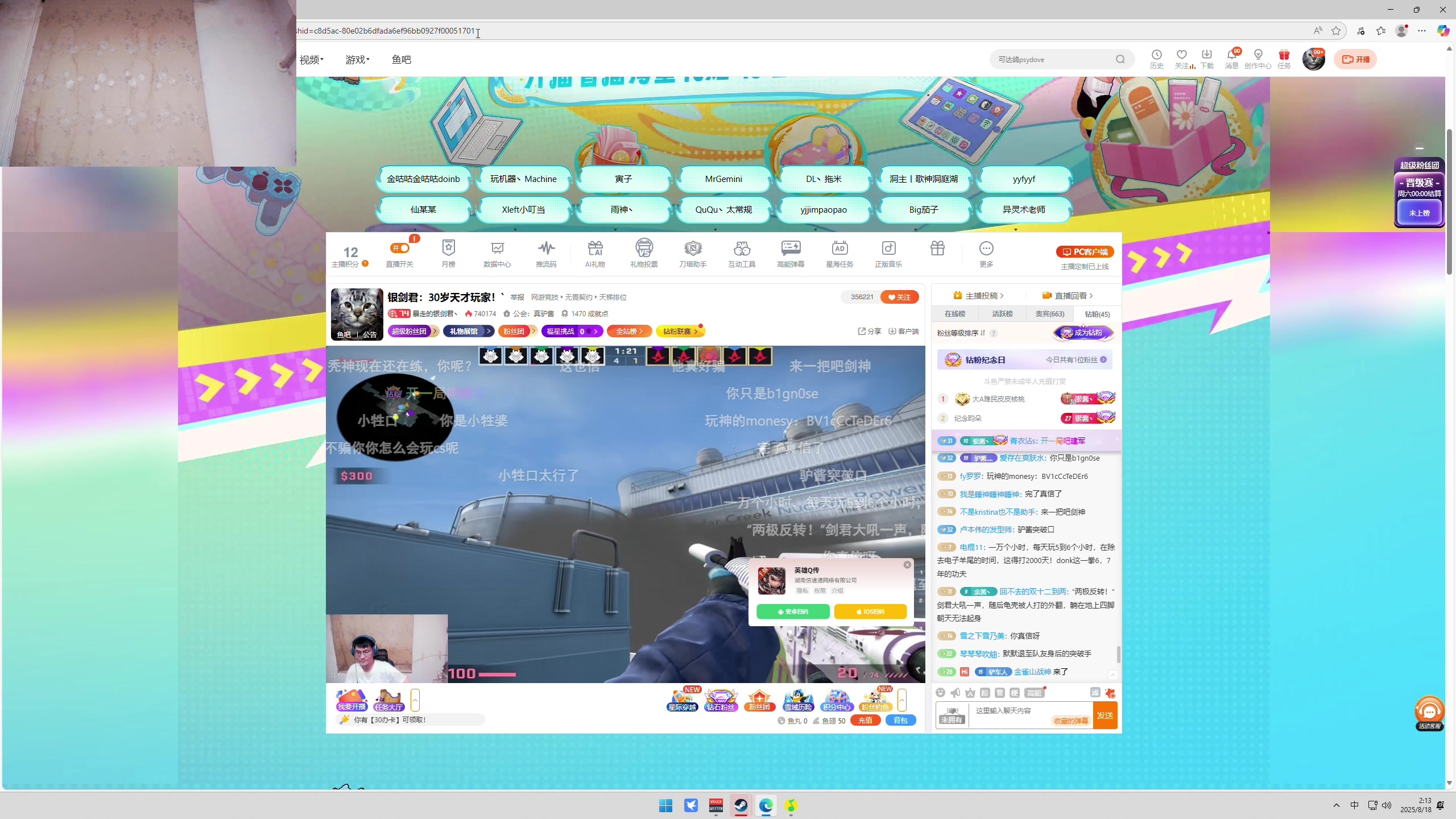
Task: Click the 背包 backpack button
Action: coord(900,720)
